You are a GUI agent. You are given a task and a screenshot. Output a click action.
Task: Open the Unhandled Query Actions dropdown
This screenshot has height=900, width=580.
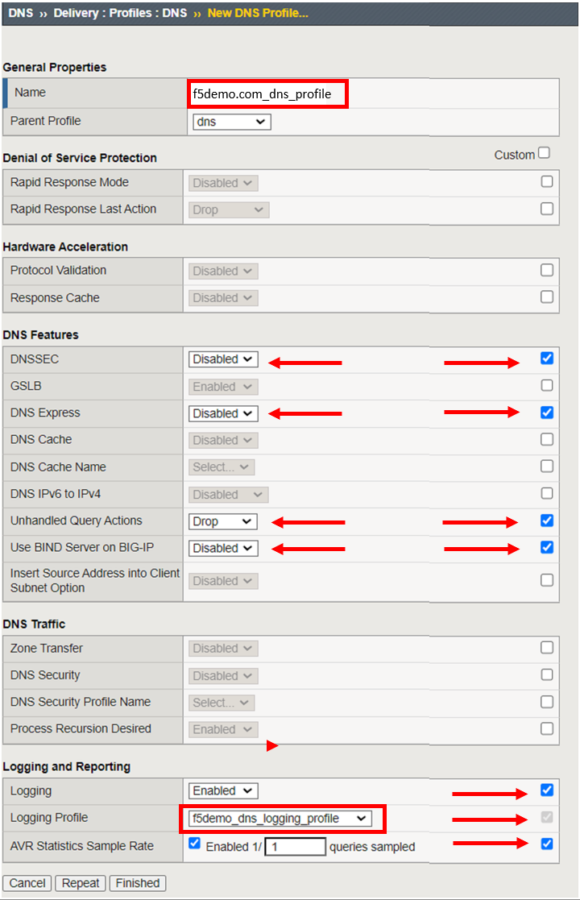pyautogui.click(x=220, y=520)
